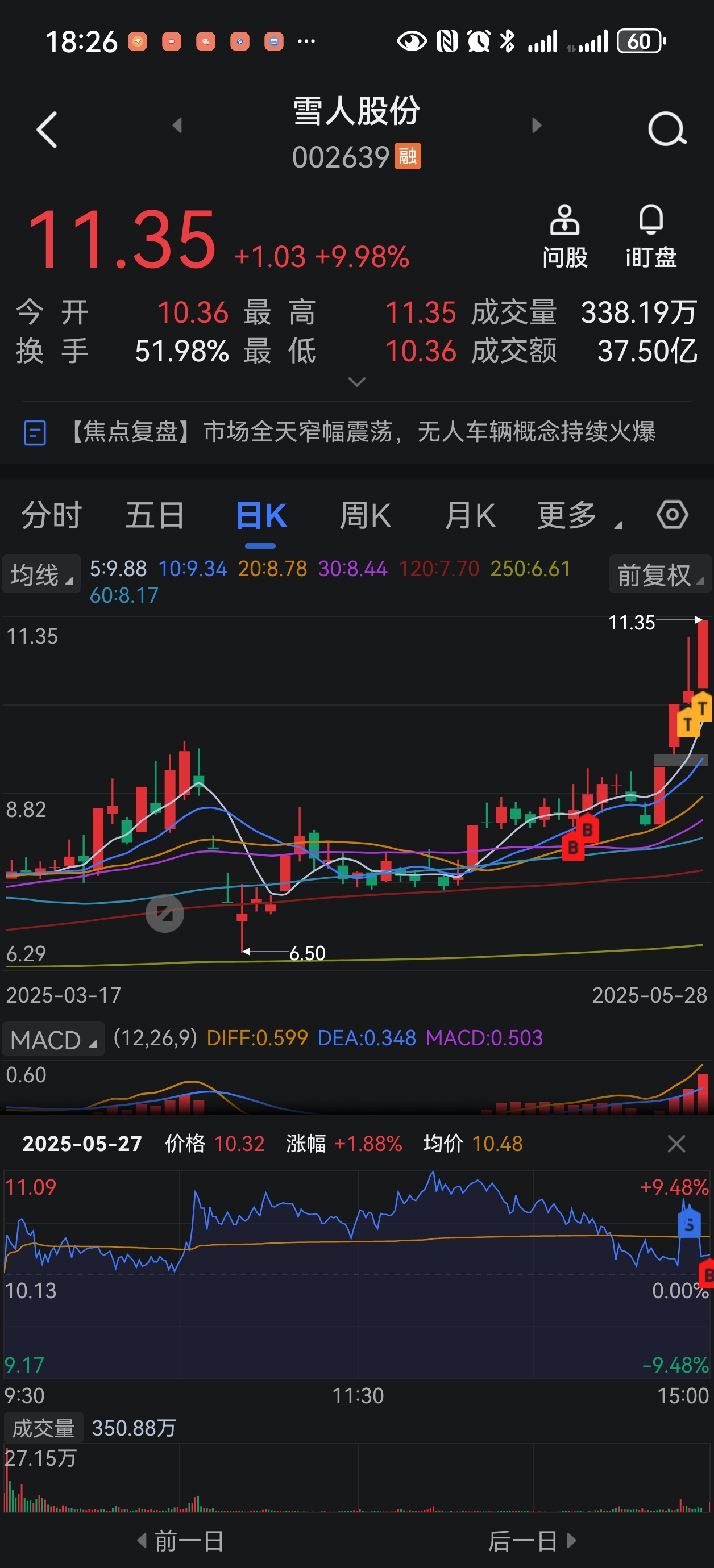Open the 前复权 adjustment dropdown
This screenshot has width=714, height=1568.
click(661, 574)
